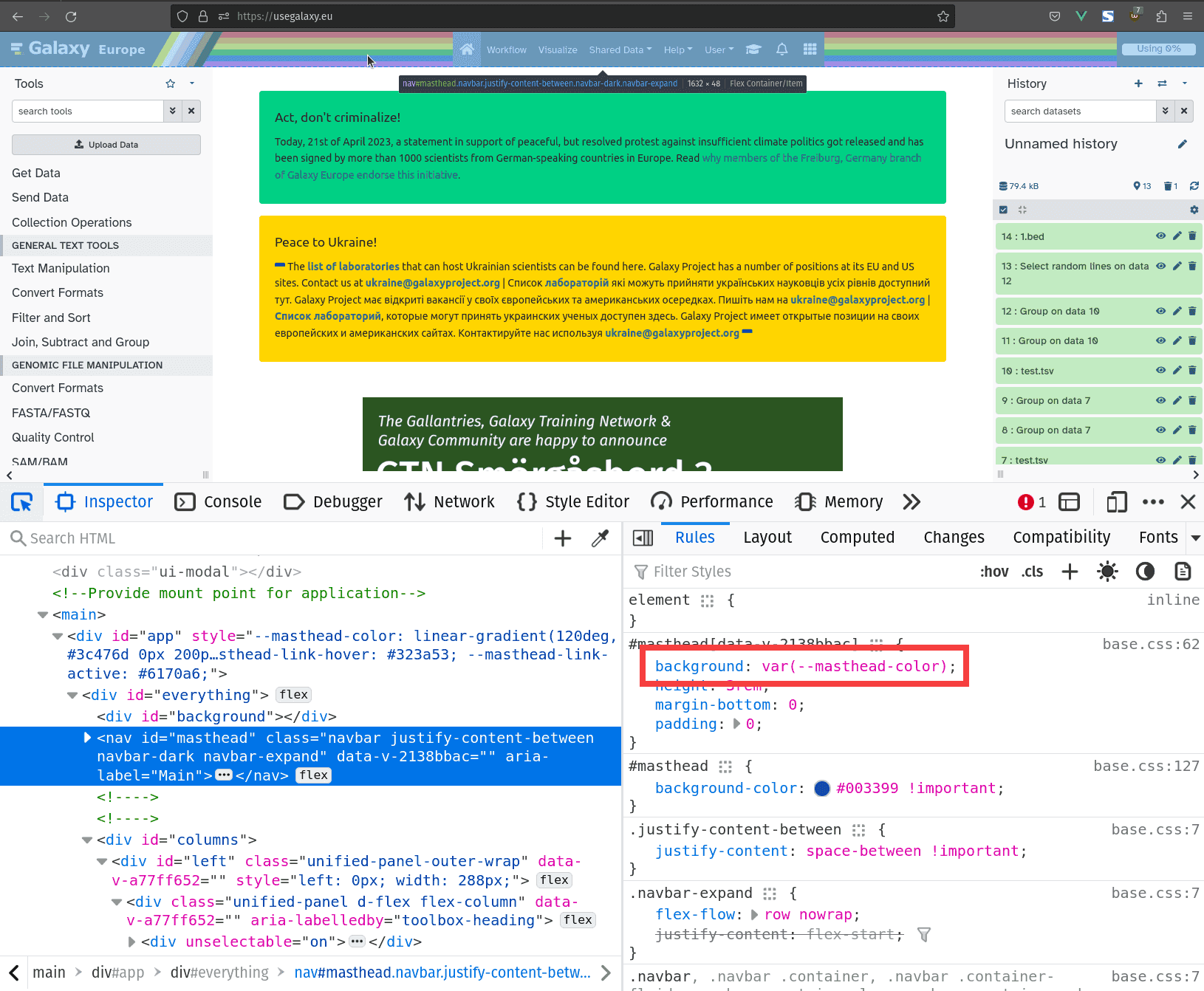1204x991 pixels.
Task: Bookmark page with star in URL bar
Action: coord(943,16)
